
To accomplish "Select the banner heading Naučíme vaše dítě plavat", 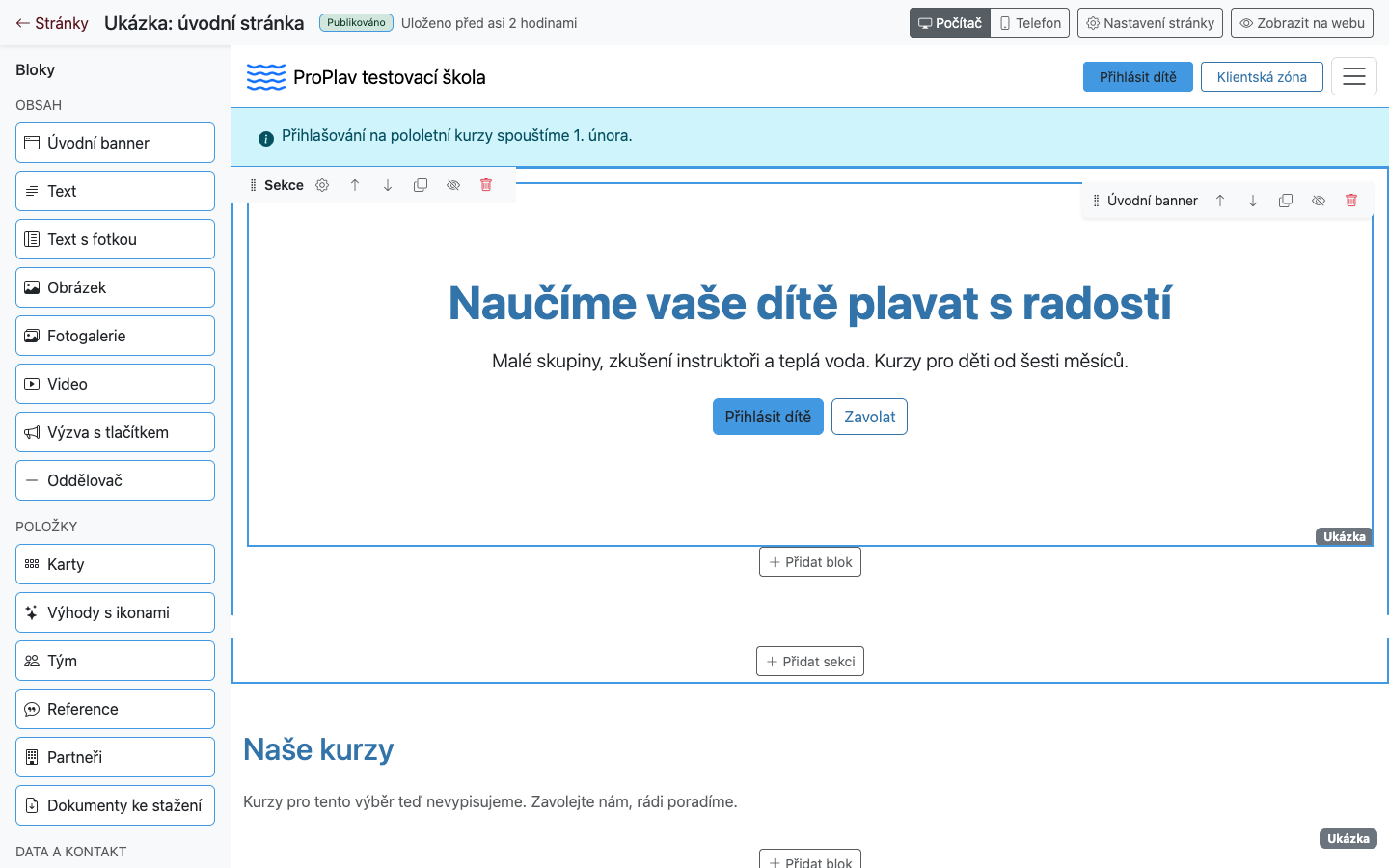I will click(x=810, y=303).
